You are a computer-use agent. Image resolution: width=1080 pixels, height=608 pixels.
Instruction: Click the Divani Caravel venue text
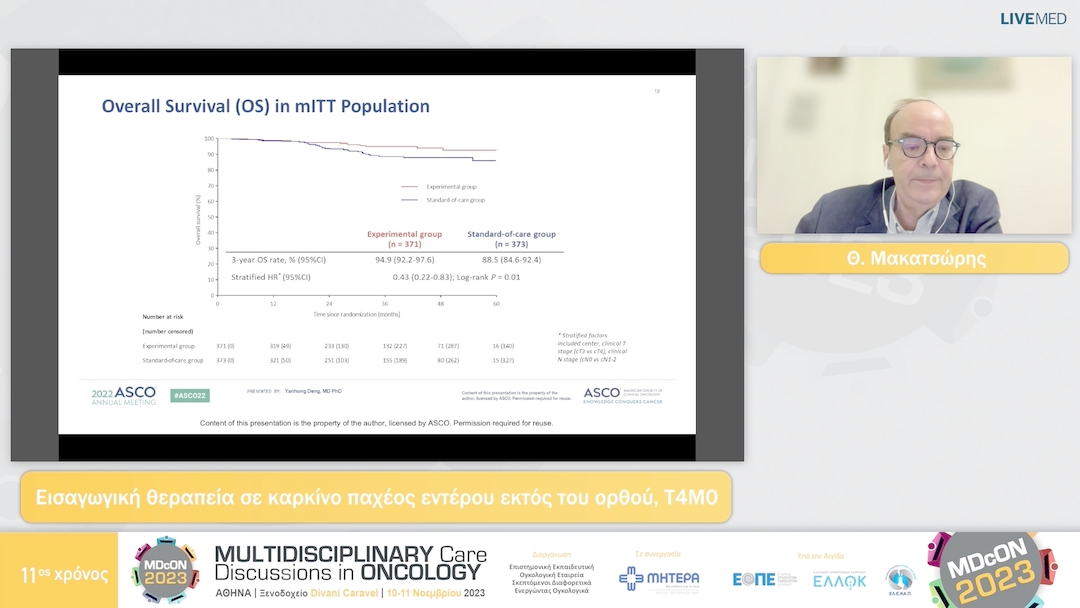pos(368,592)
